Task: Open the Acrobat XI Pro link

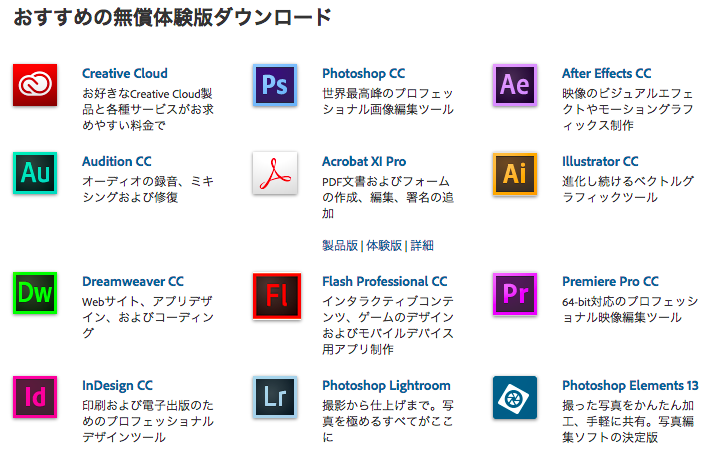Action: [x=364, y=161]
